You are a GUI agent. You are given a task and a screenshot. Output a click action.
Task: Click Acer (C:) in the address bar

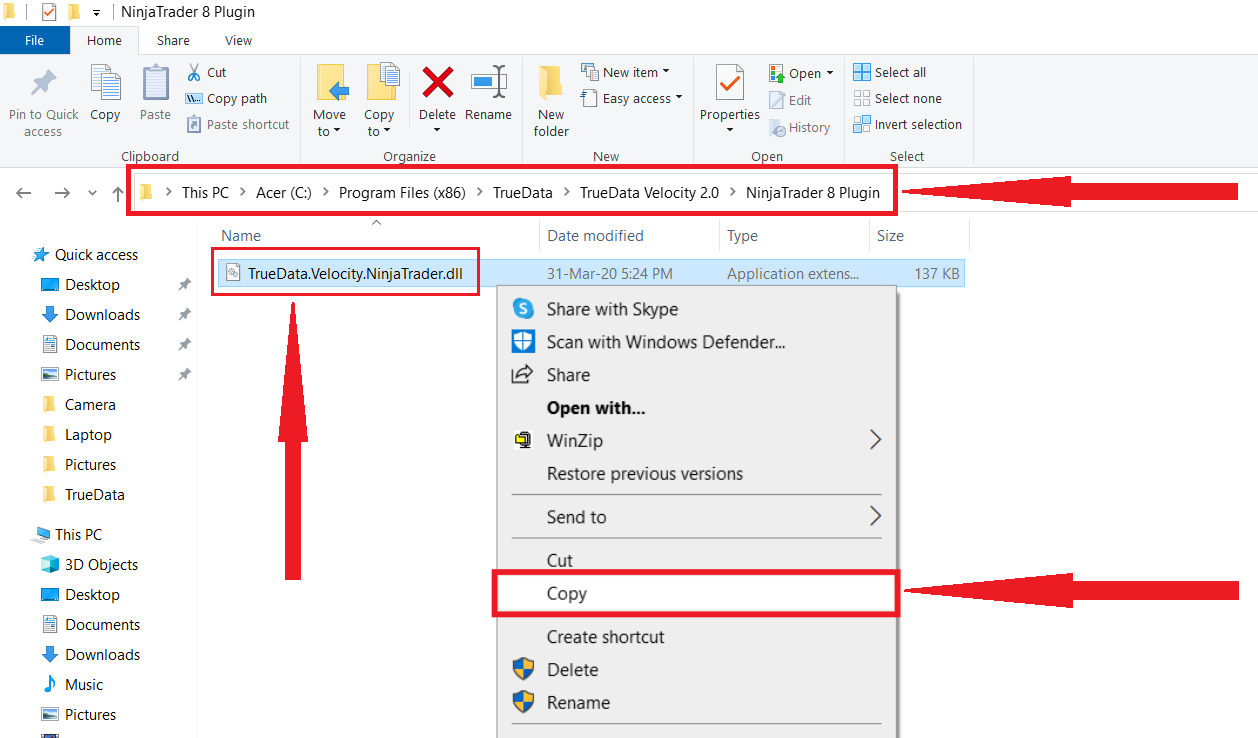[x=284, y=193]
